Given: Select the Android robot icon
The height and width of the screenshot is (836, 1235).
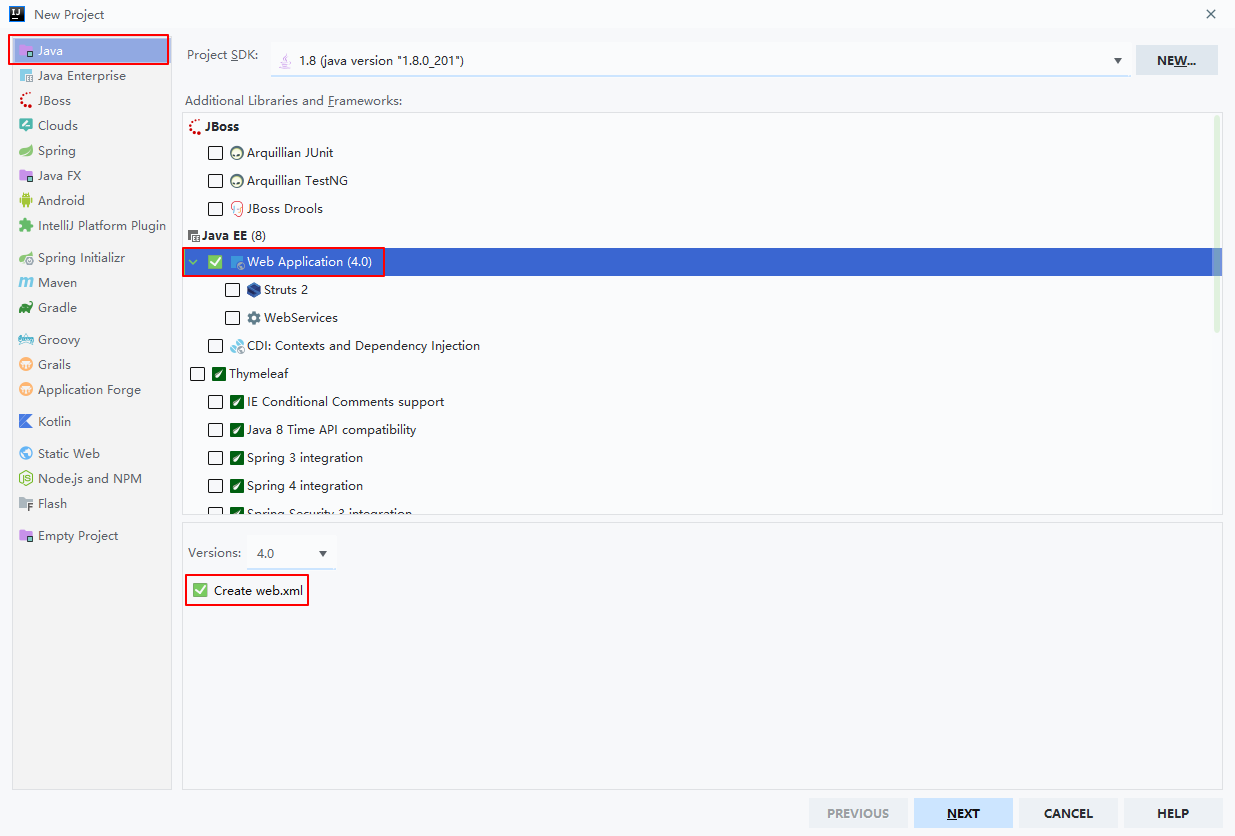Looking at the screenshot, I should pos(26,200).
